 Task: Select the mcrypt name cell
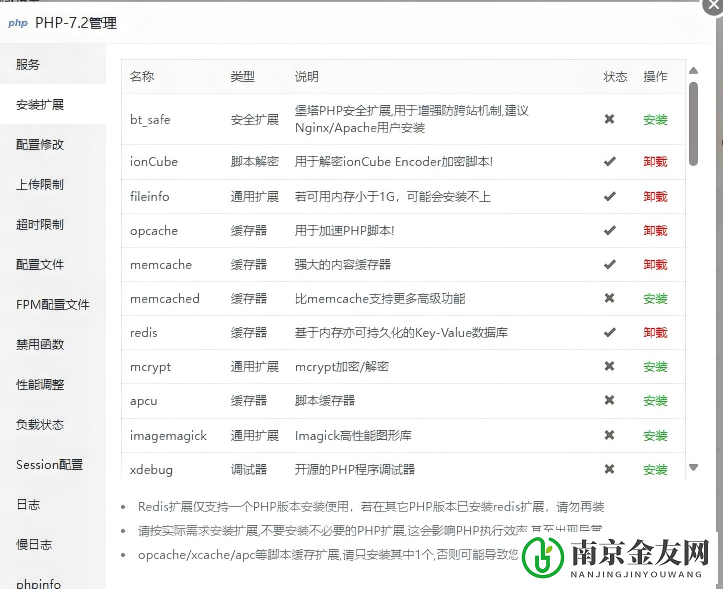pyautogui.click(x=150, y=367)
